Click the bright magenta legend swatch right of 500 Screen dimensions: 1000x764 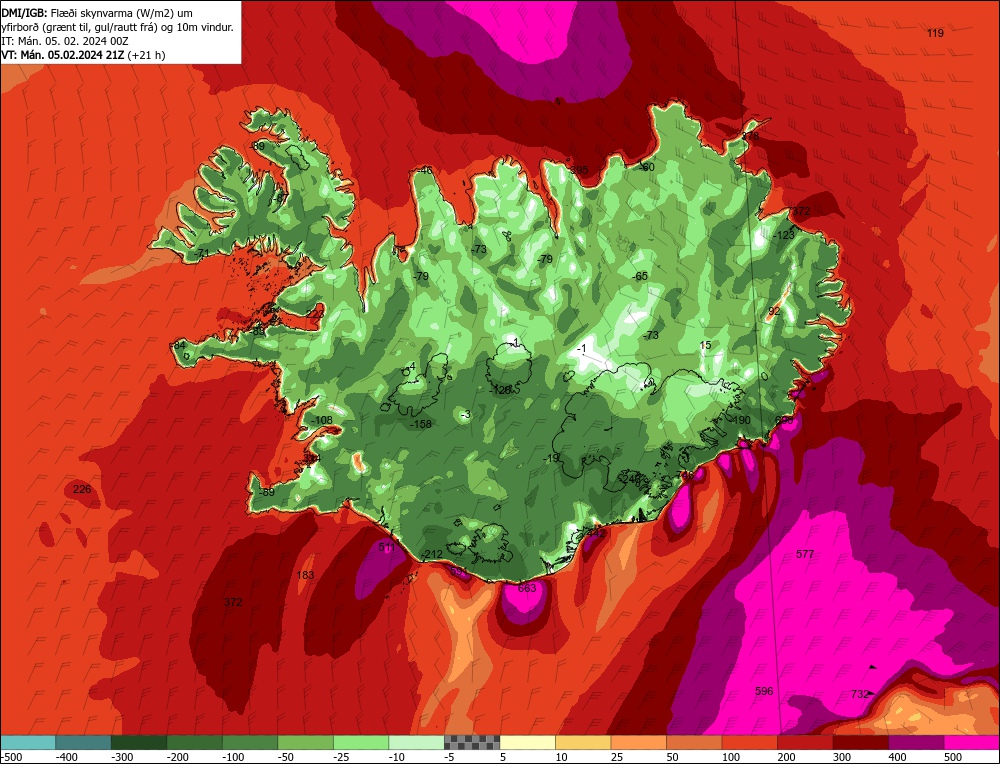971,742
